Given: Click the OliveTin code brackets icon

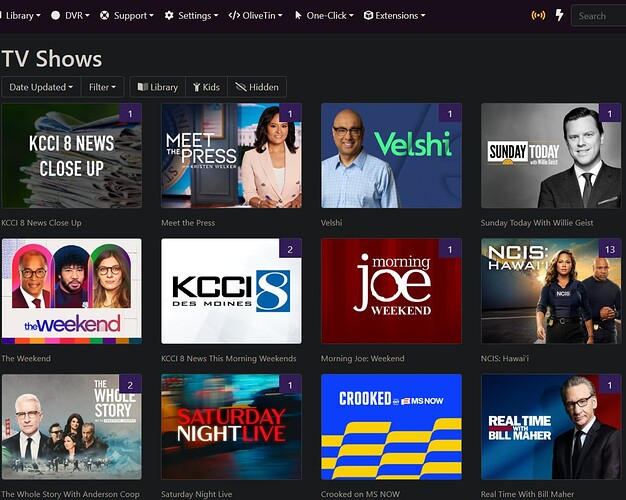Looking at the screenshot, I should (x=234, y=16).
